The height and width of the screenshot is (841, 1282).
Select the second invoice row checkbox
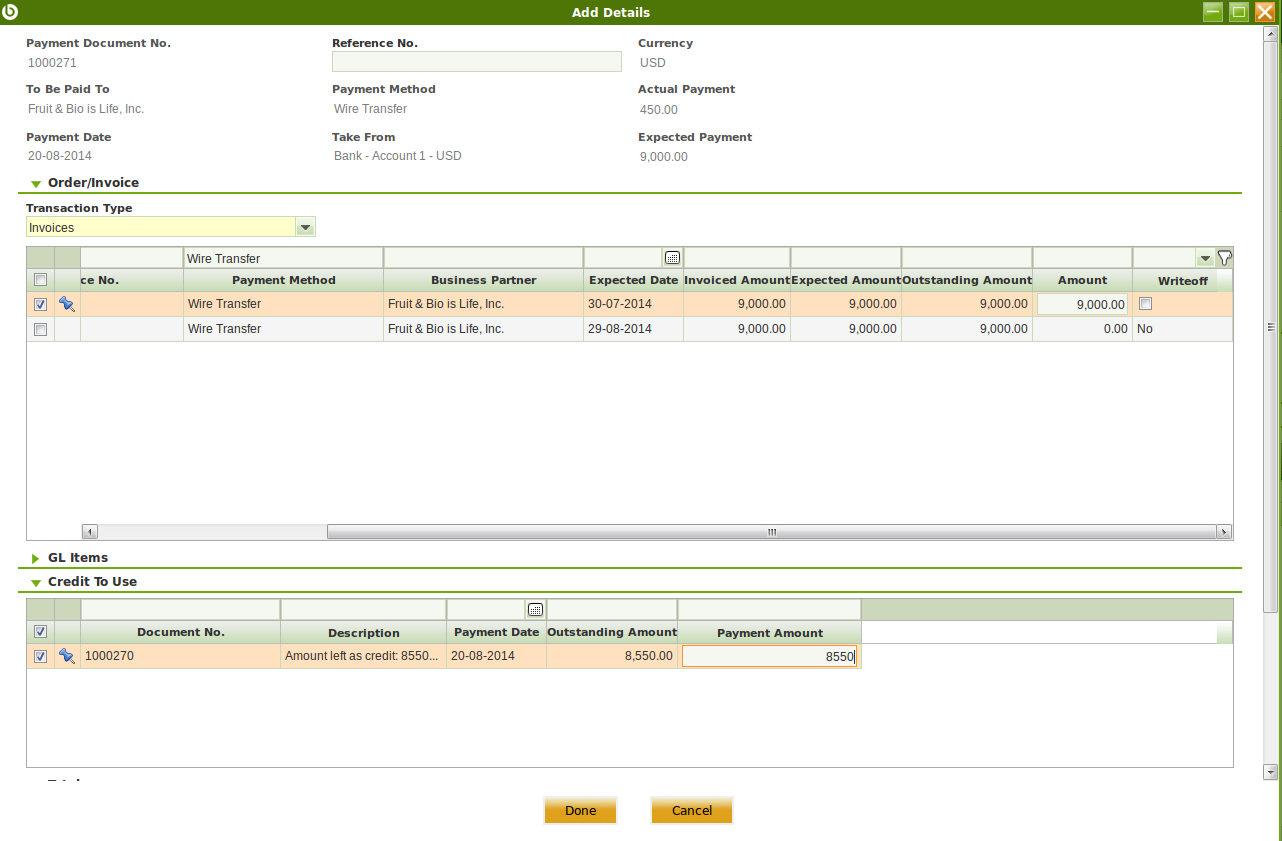point(40,329)
